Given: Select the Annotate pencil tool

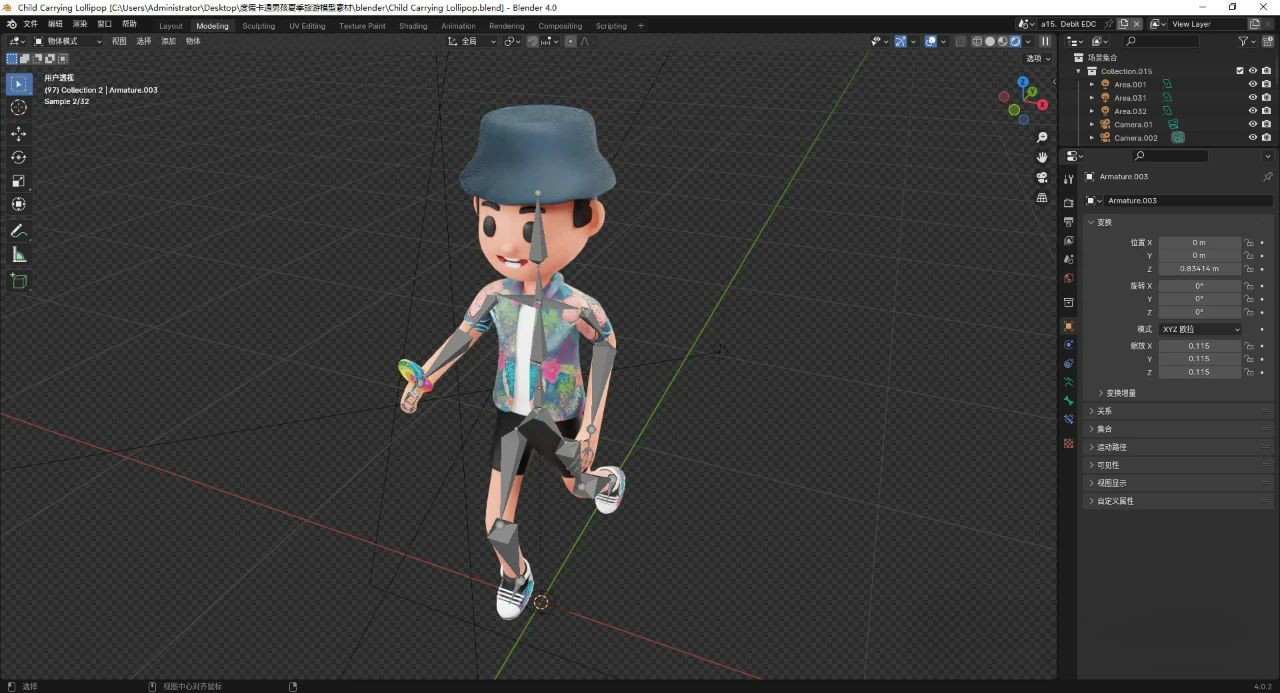Looking at the screenshot, I should [18, 231].
